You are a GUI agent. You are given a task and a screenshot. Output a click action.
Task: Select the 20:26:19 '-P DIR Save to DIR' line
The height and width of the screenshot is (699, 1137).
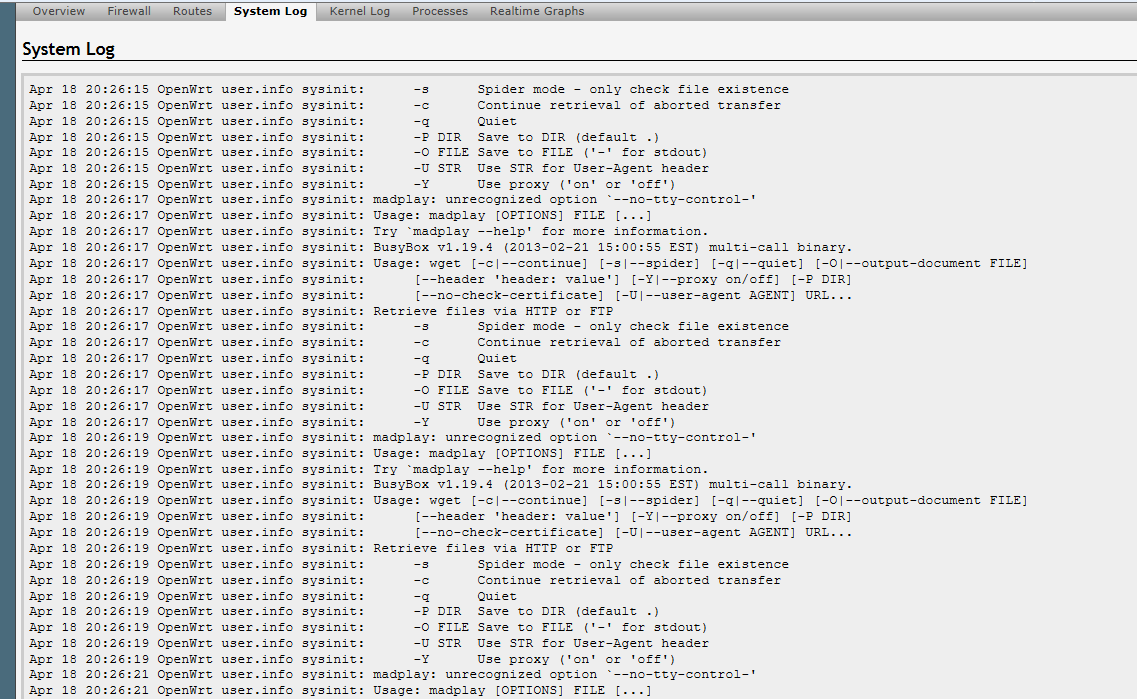(344, 611)
